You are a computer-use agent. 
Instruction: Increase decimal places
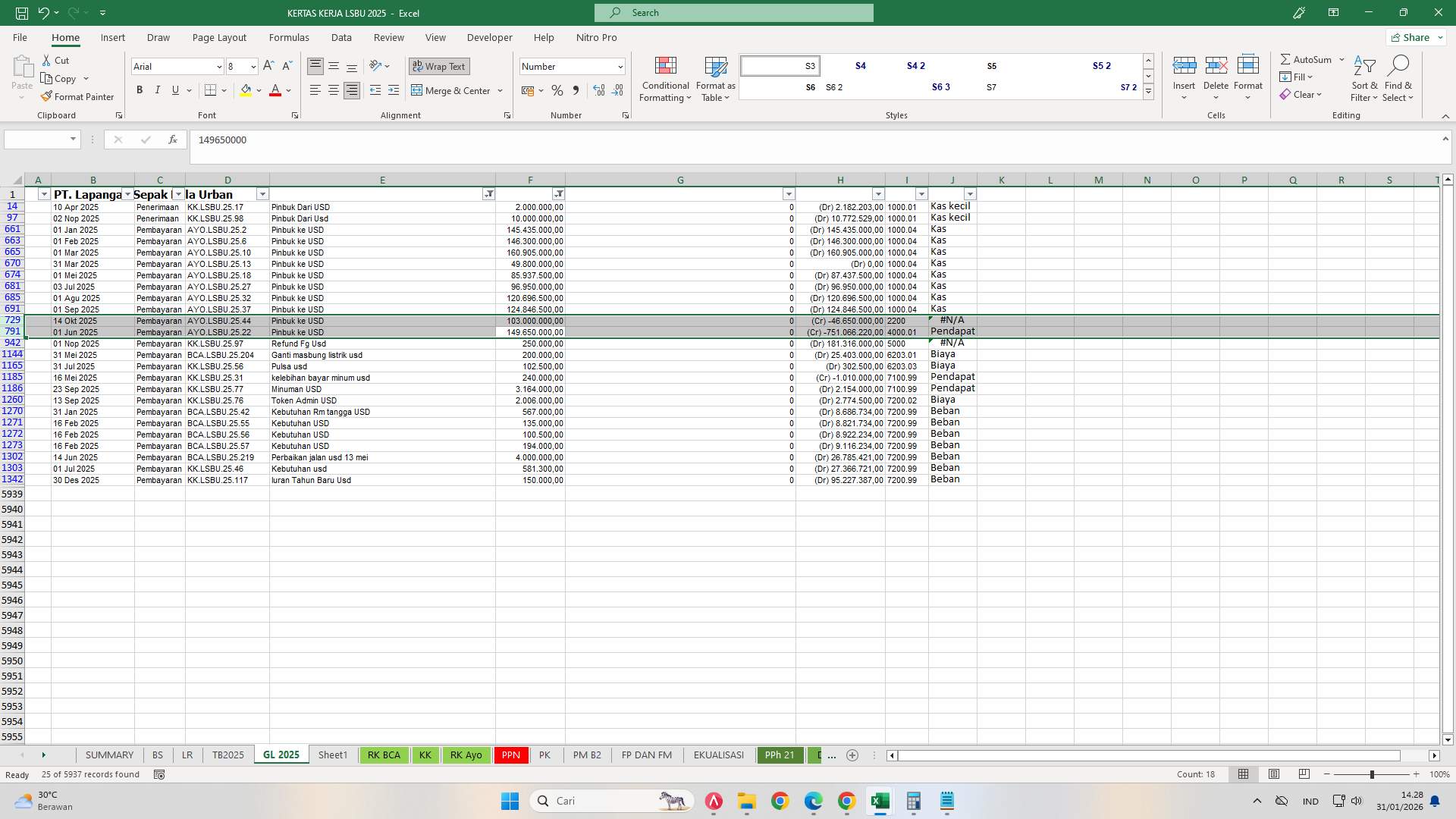pos(599,90)
